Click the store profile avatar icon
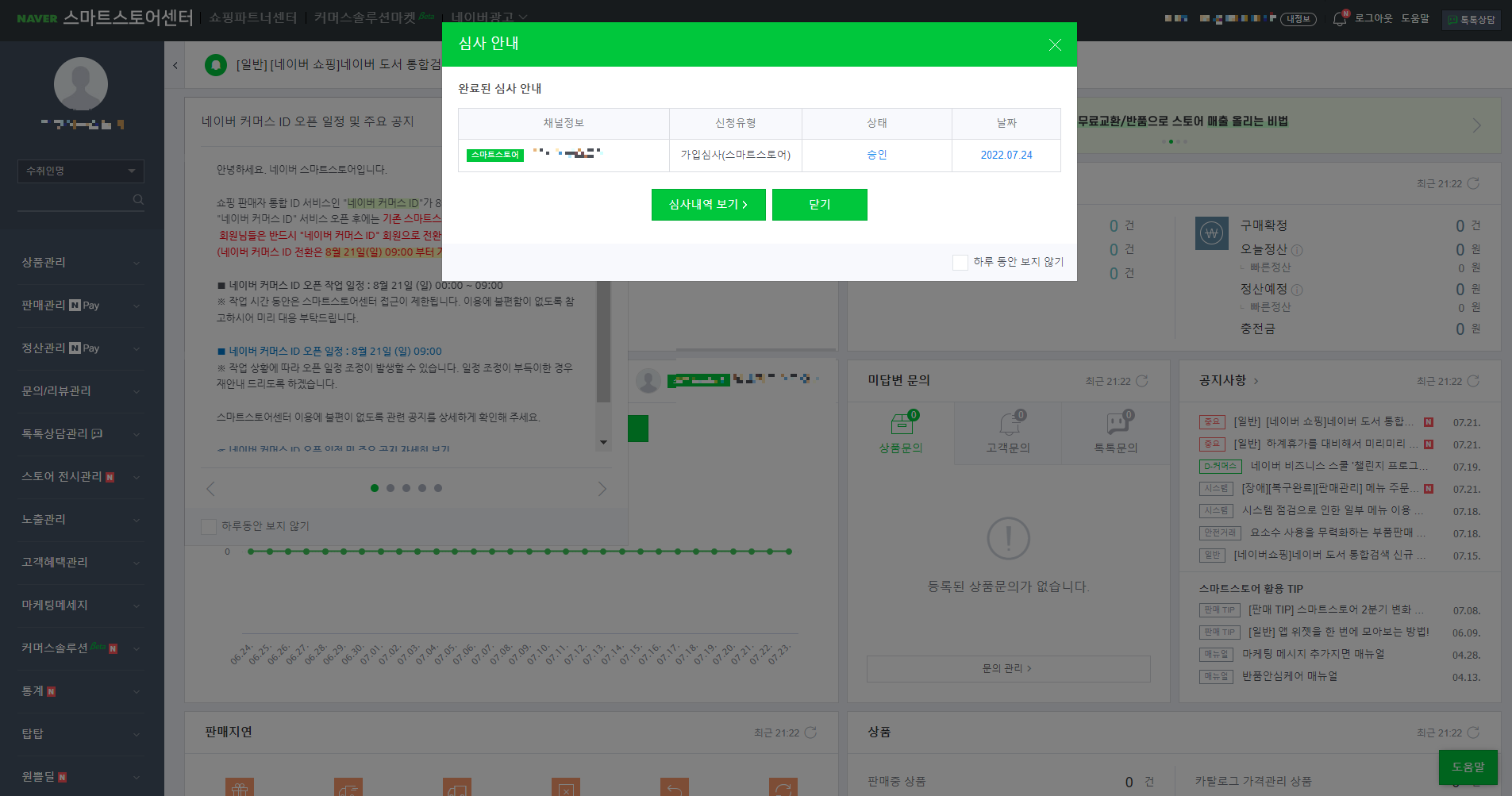 point(648,380)
